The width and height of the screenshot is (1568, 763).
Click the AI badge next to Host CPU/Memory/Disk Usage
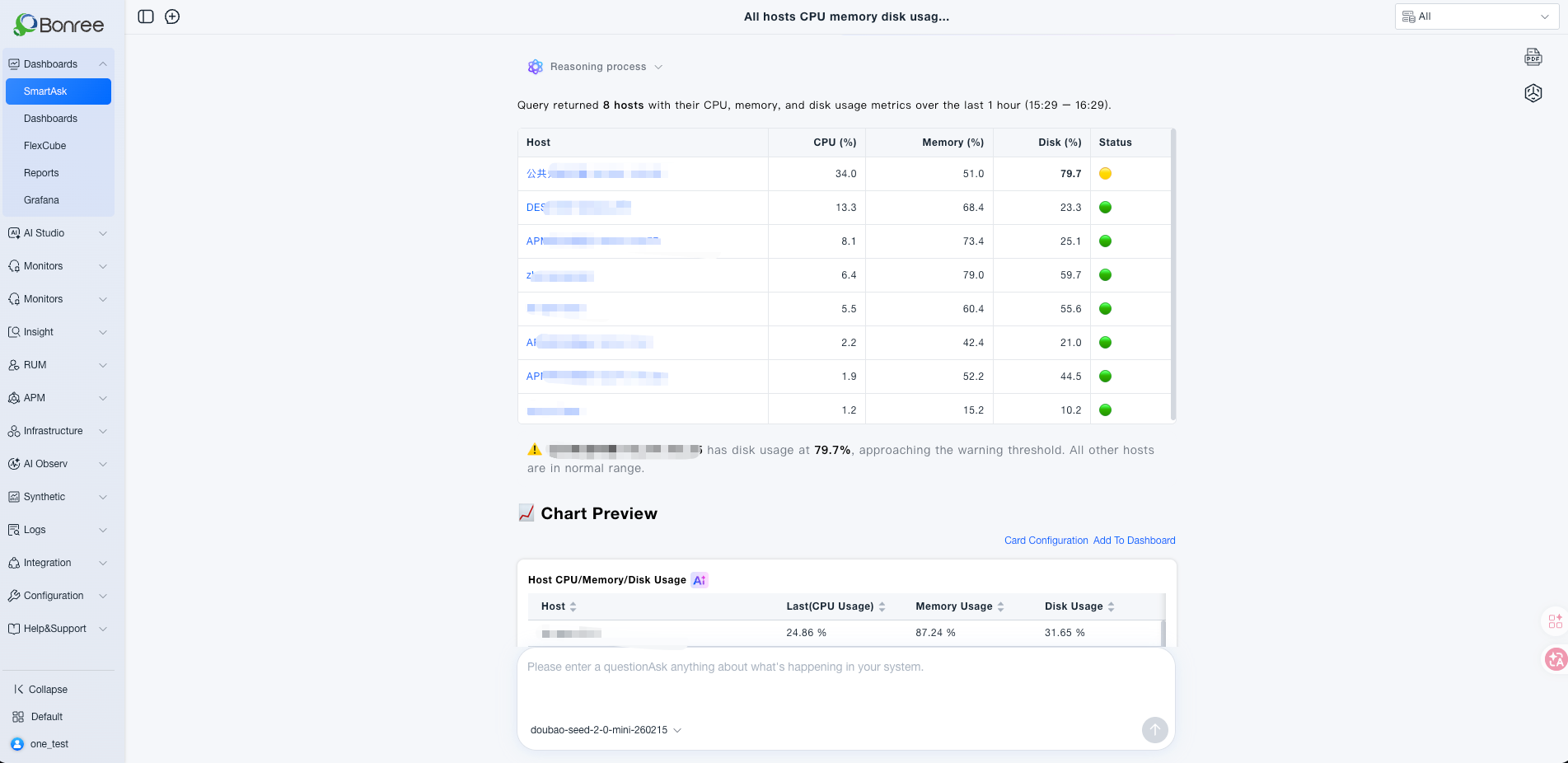(700, 580)
